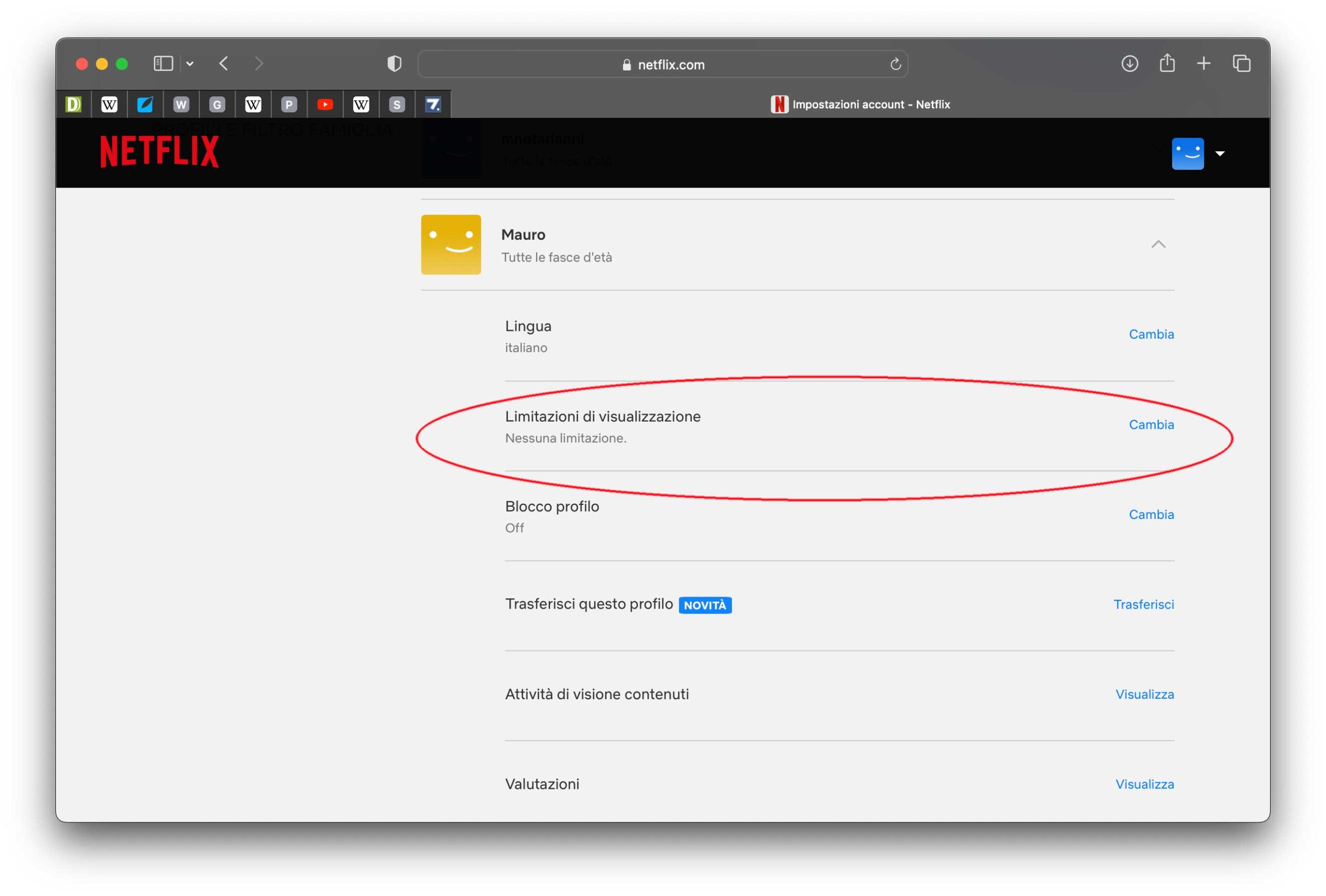This screenshot has width=1326, height=896.
Task: Go back with the back arrow
Action: pos(224,63)
